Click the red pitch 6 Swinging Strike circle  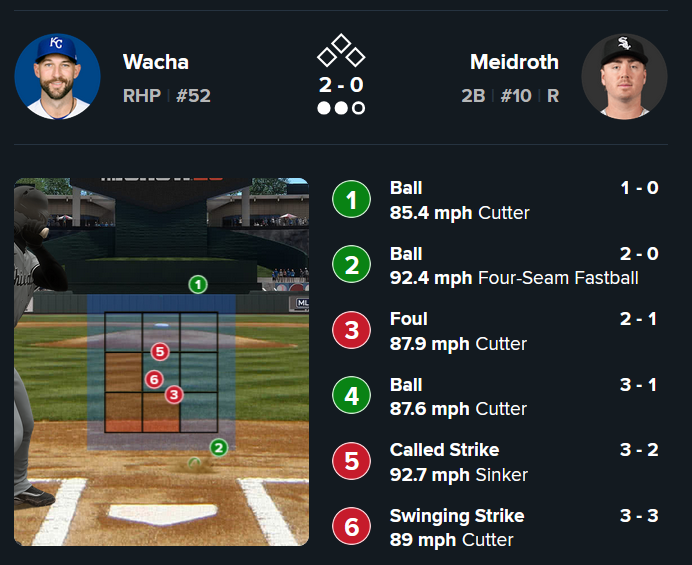click(x=351, y=527)
